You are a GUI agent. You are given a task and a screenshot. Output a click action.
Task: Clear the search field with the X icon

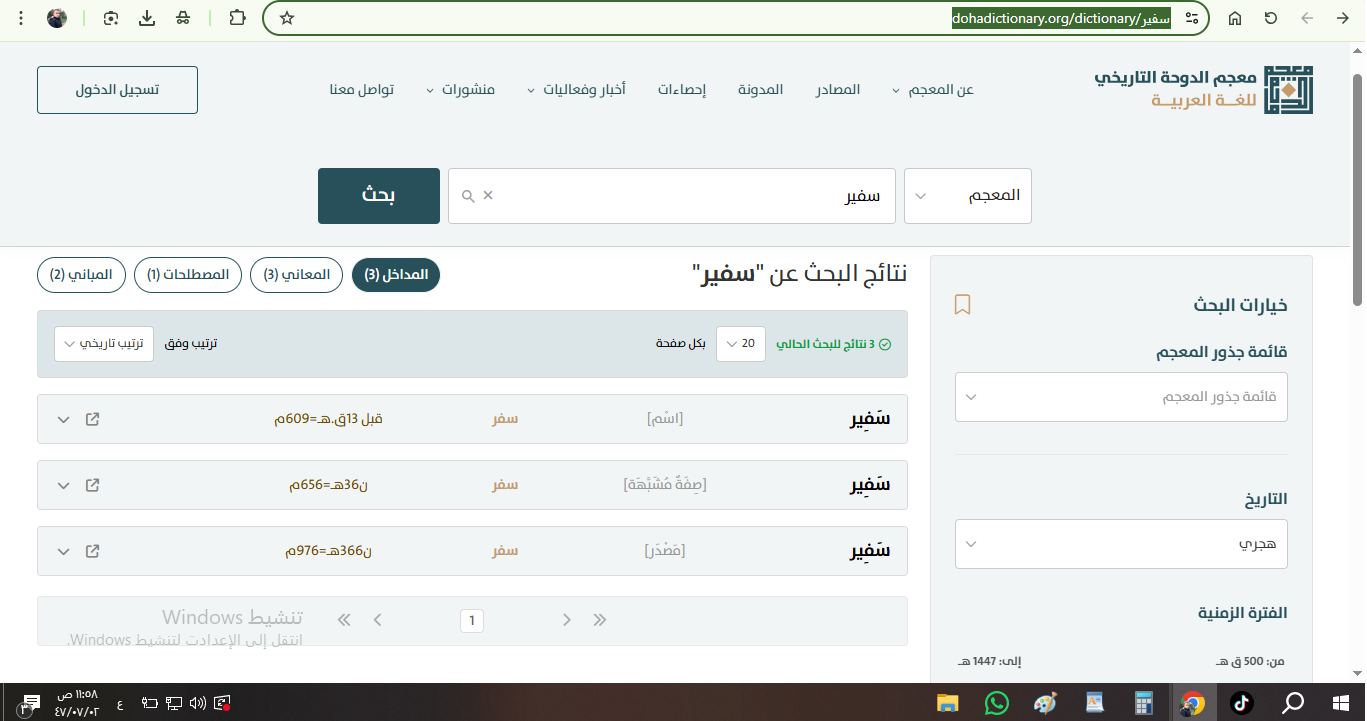(x=488, y=196)
